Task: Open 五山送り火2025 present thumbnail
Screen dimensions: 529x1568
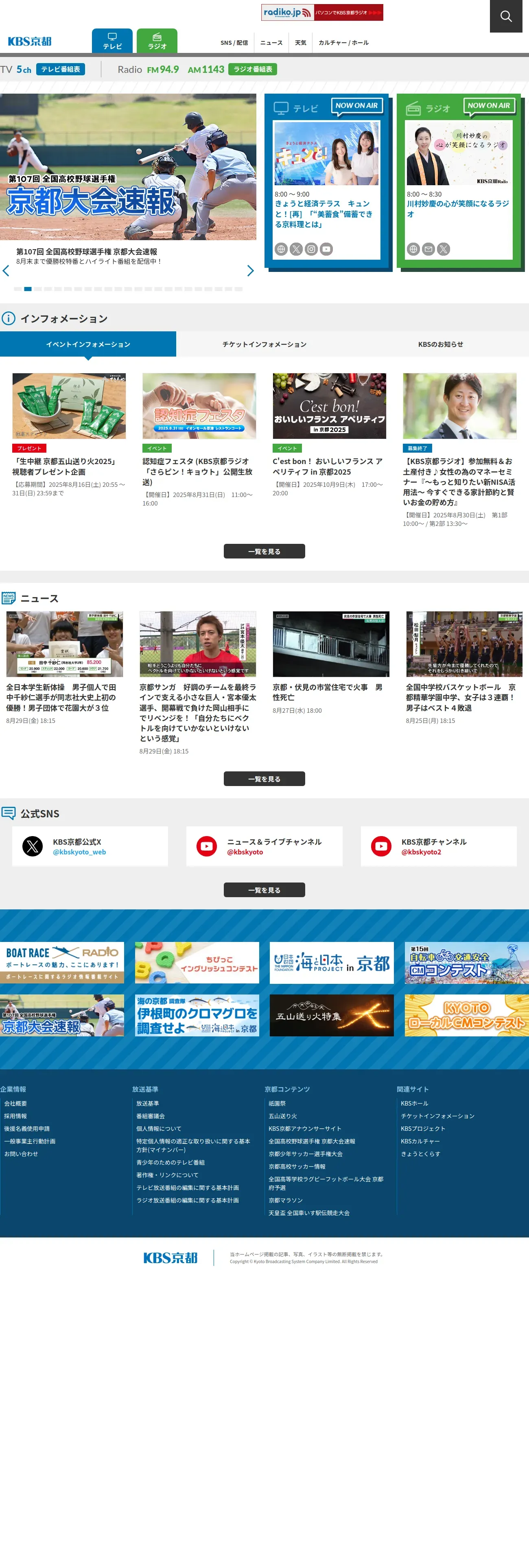Action: tap(69, 406)
